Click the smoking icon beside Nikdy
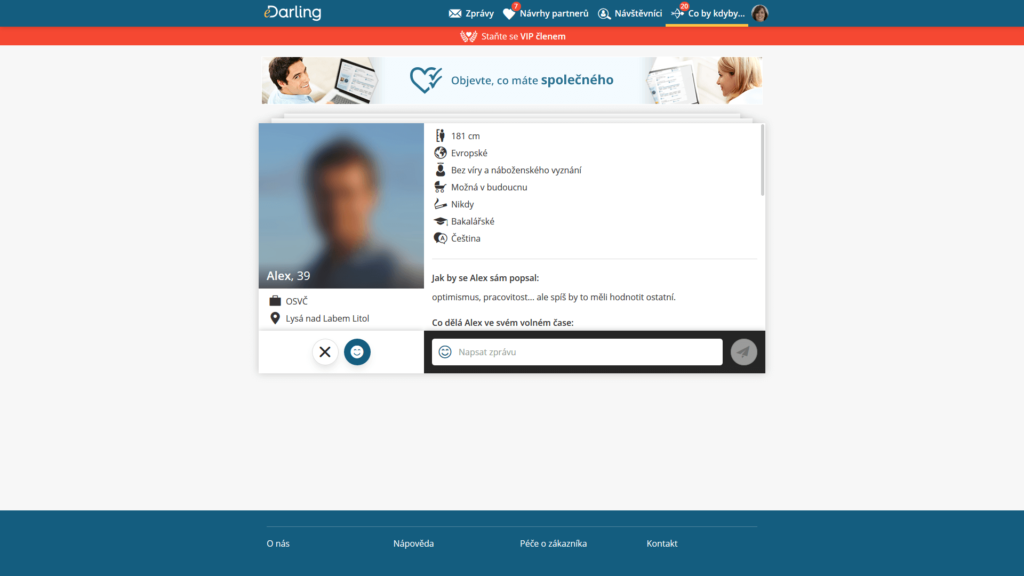1024x576 pixels. click(440, 204)
